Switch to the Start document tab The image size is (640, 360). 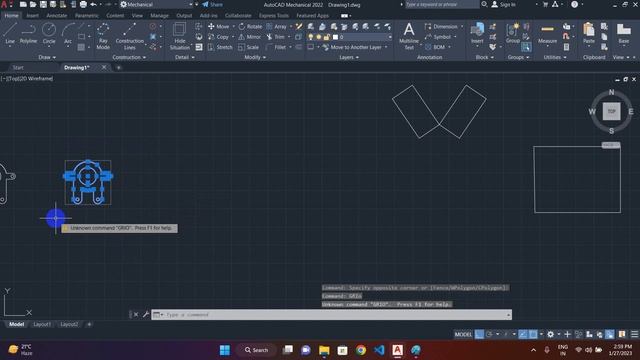(18, 68)
